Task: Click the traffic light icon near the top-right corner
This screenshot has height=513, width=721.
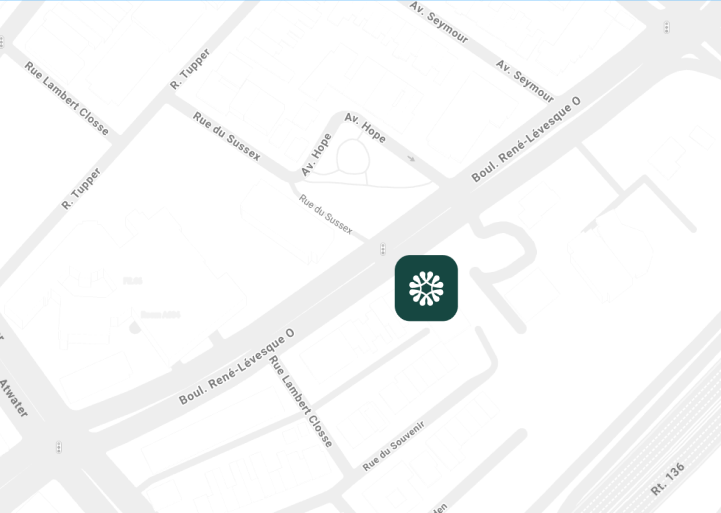Action: point(666,28)
